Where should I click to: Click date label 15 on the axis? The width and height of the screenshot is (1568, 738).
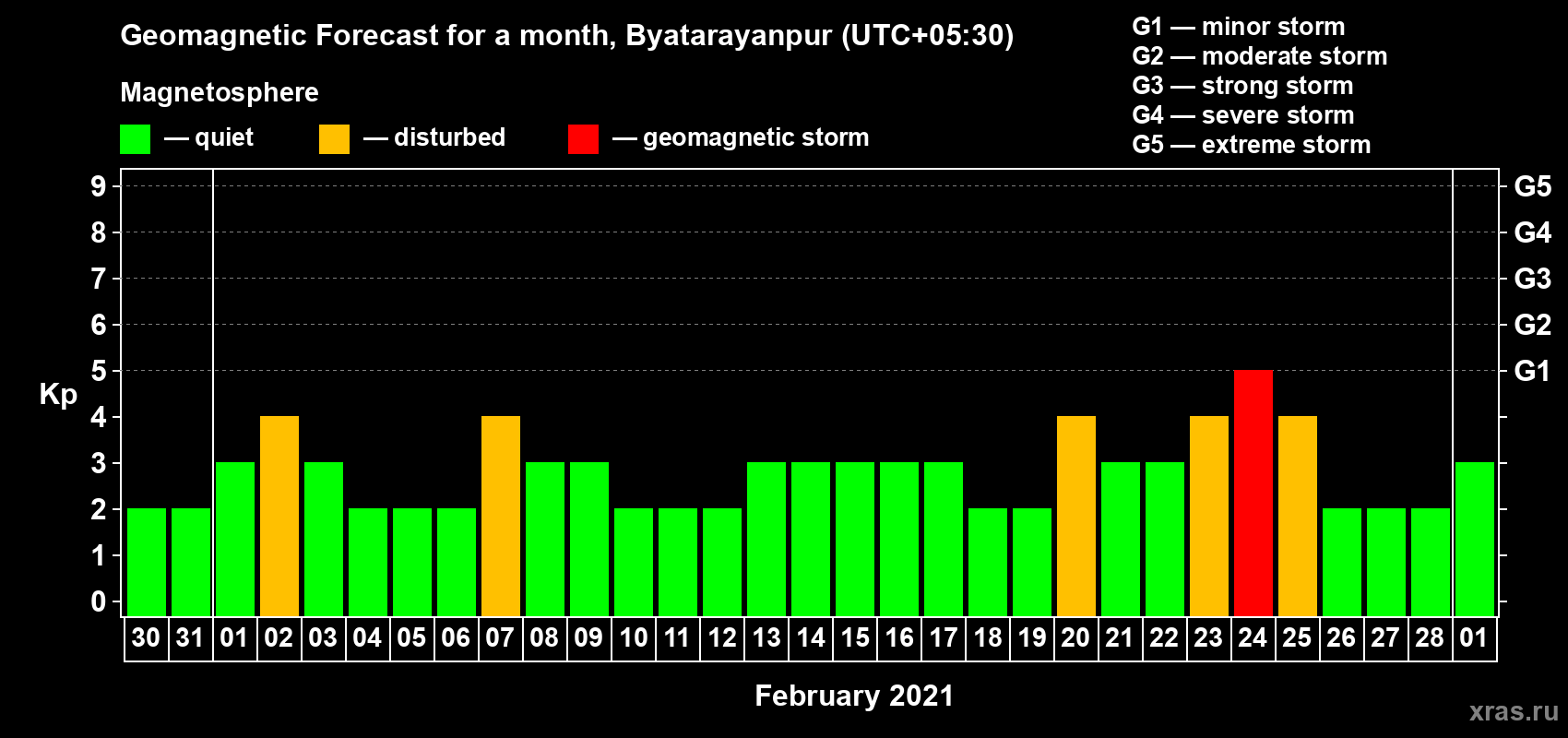[855, 638]
